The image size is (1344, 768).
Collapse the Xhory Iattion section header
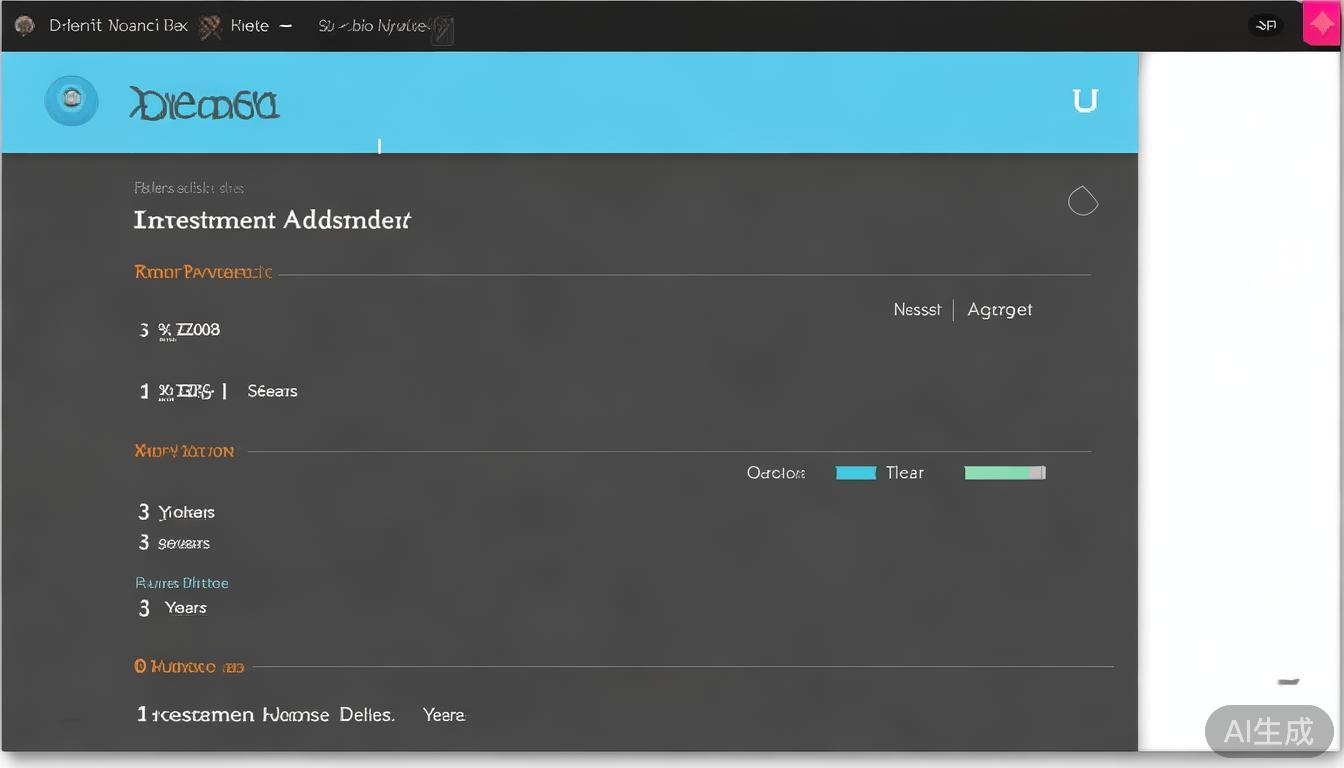pyautogui.click(x=184, y=451)
